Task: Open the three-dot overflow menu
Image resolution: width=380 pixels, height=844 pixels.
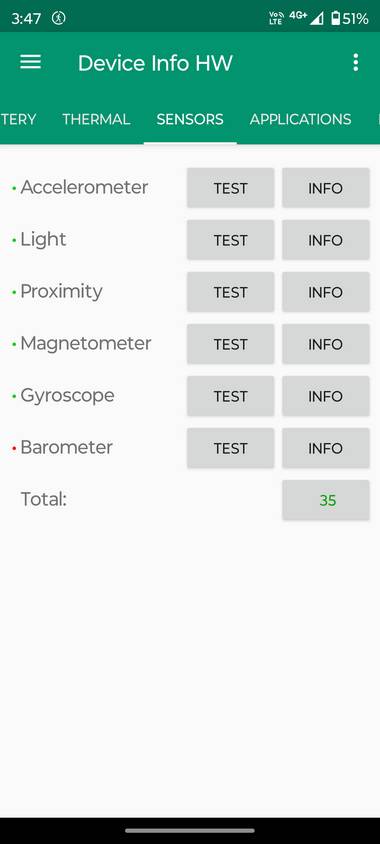Action: (x=355, y=62)
